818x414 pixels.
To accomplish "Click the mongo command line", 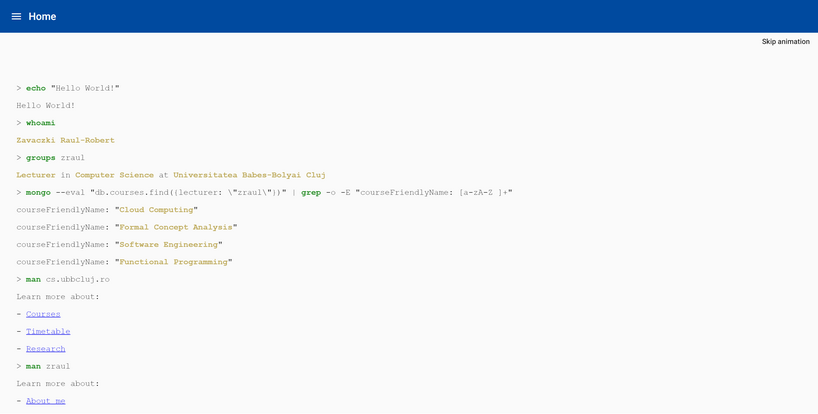I will (264, 192).
